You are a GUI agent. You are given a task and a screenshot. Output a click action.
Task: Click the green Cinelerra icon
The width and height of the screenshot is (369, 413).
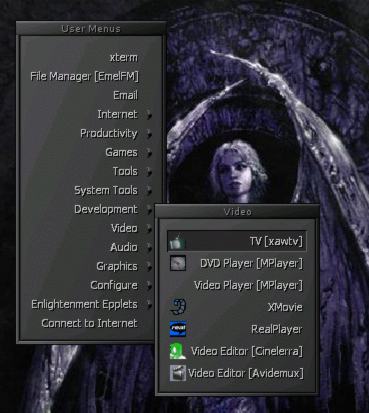pyautogui.click(x=178, y=351)
